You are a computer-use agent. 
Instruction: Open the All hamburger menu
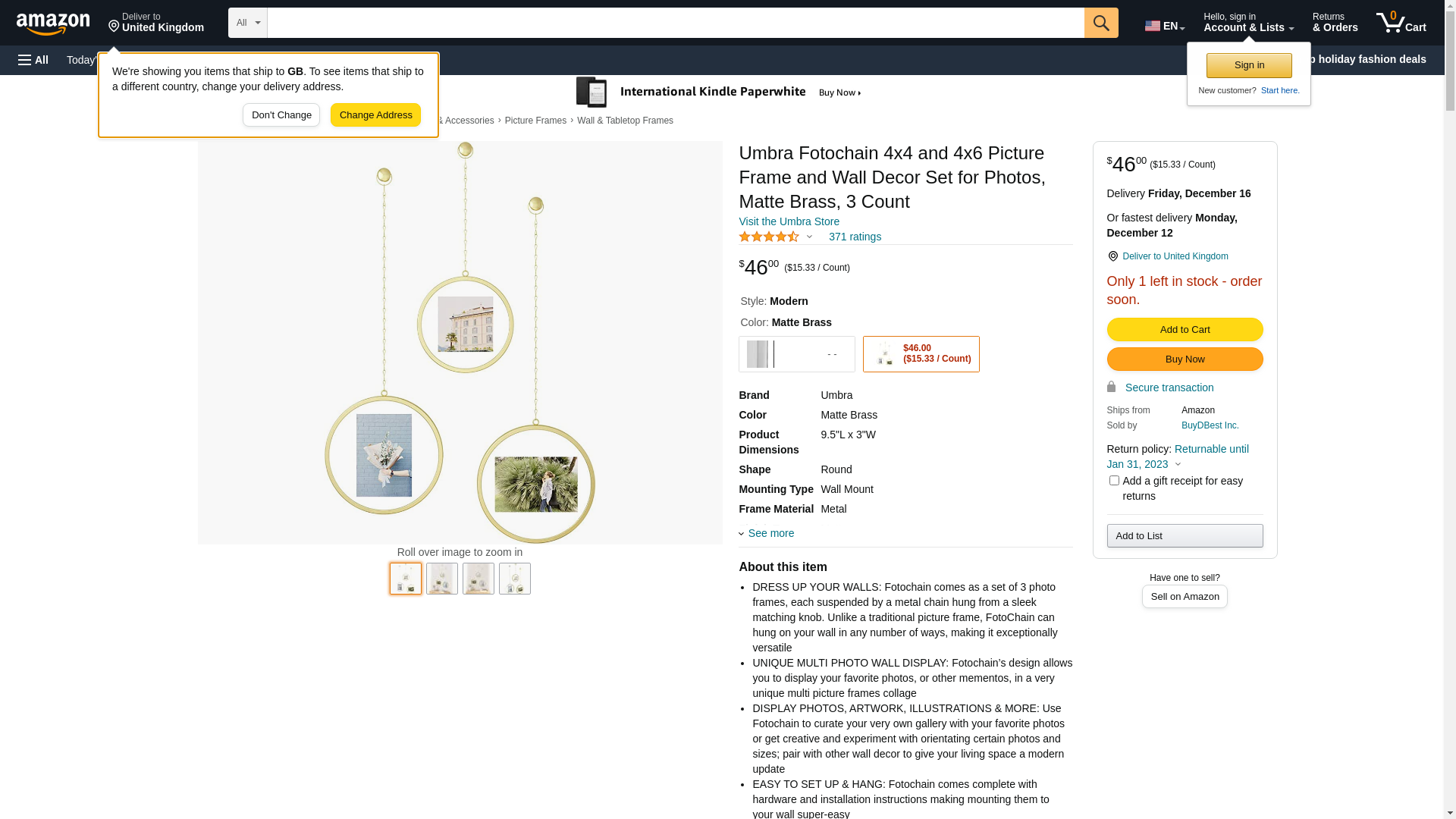click(33, 60)
